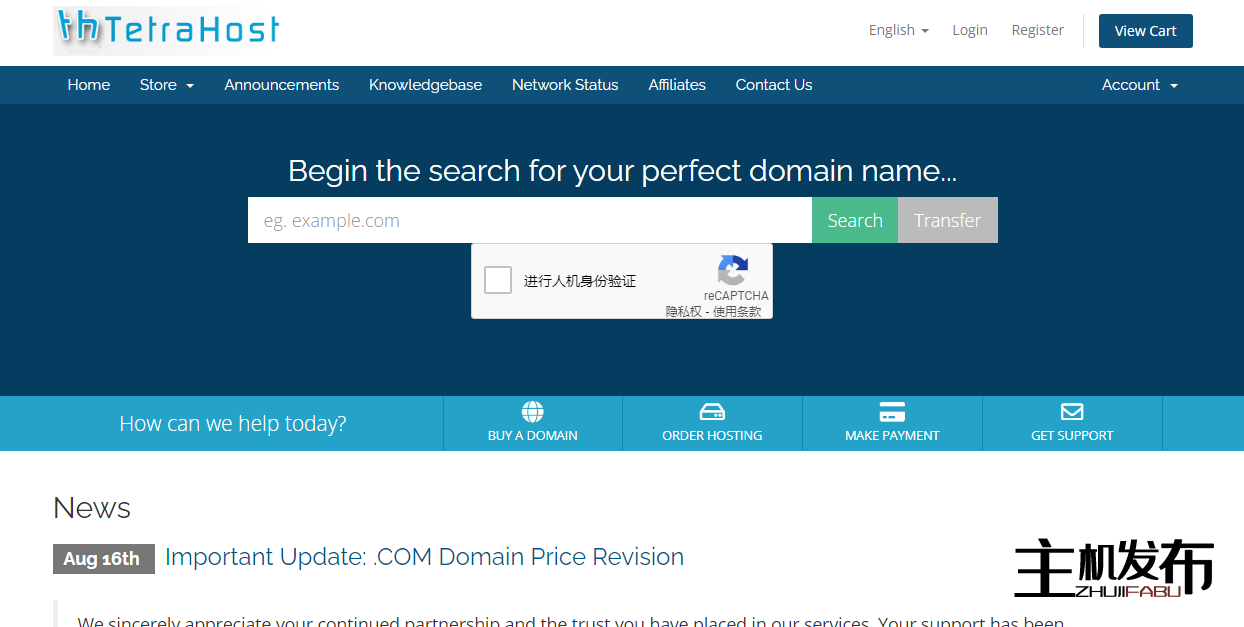The image size is (1244, 627).
Task: Click the Buy a Domain globe icon
Action: coord(532,412)
